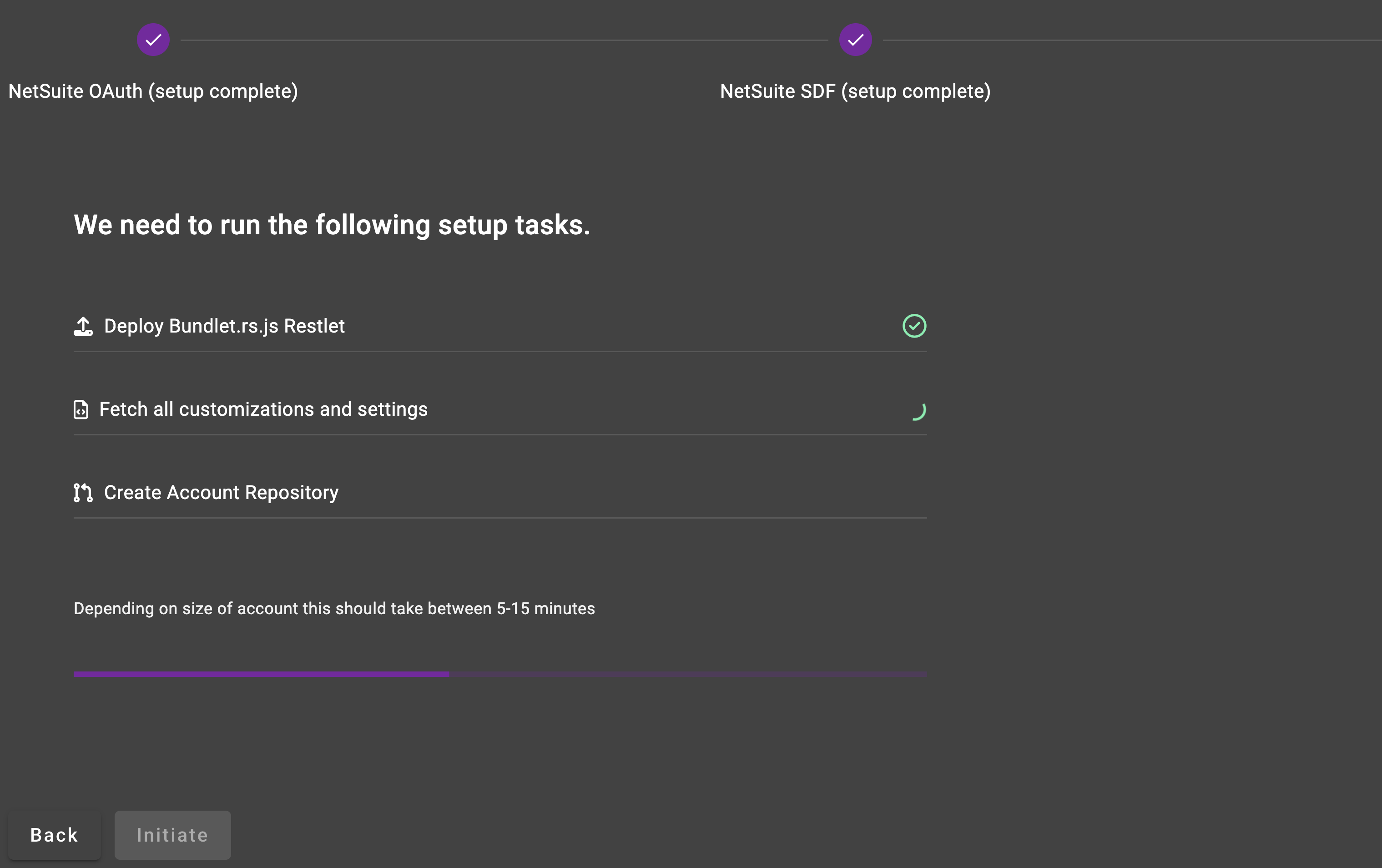Click the Fetch all customizations and settings text

pyautogui.click(x=263, y=409)
